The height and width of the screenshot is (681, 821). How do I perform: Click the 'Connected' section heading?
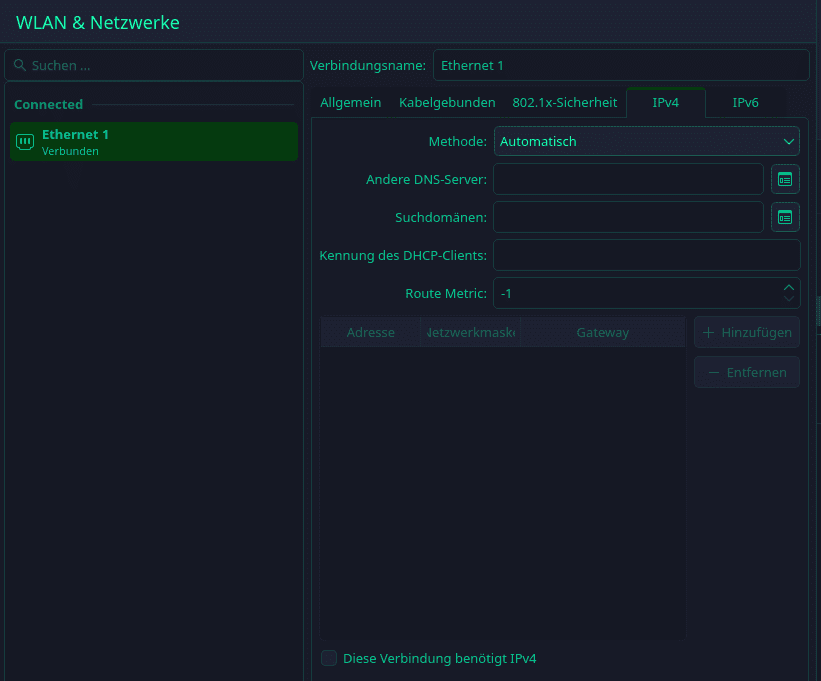(x=49, y=105)
